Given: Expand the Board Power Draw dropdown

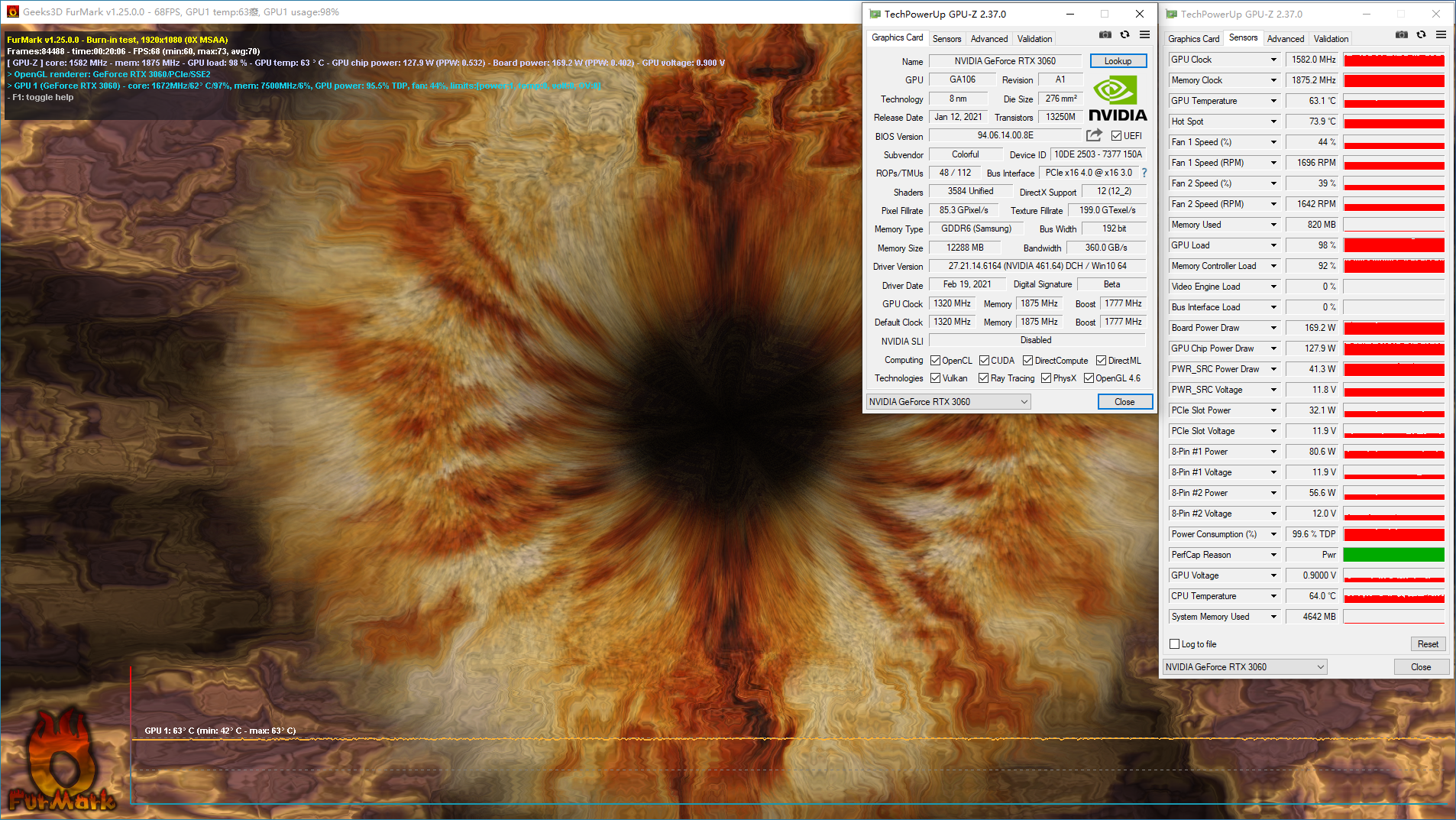Looking at the screenshot, I should [x=1273, y=328].
